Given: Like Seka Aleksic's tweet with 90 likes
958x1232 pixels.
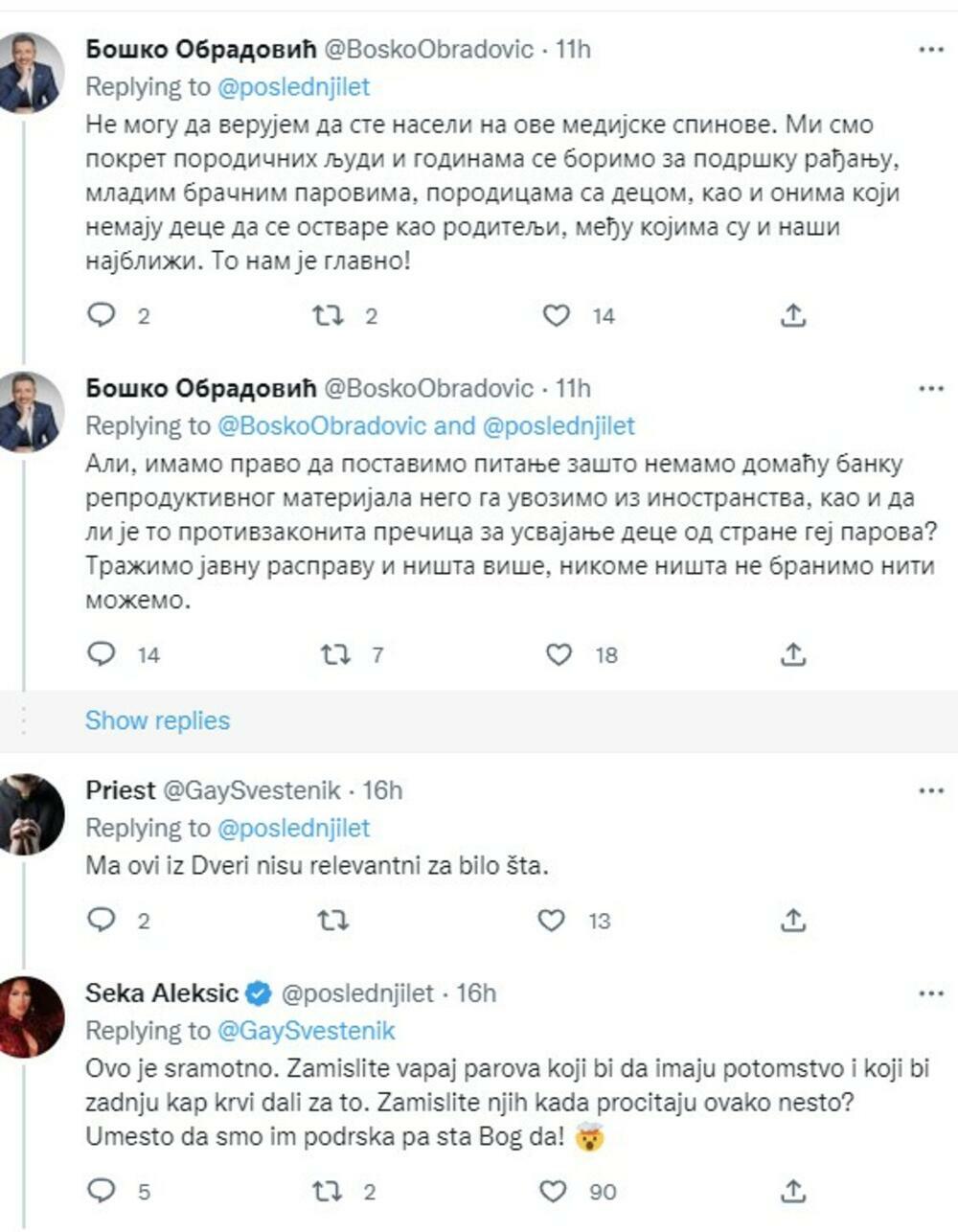Looking at the screenshot, I should click(554, 1191).
